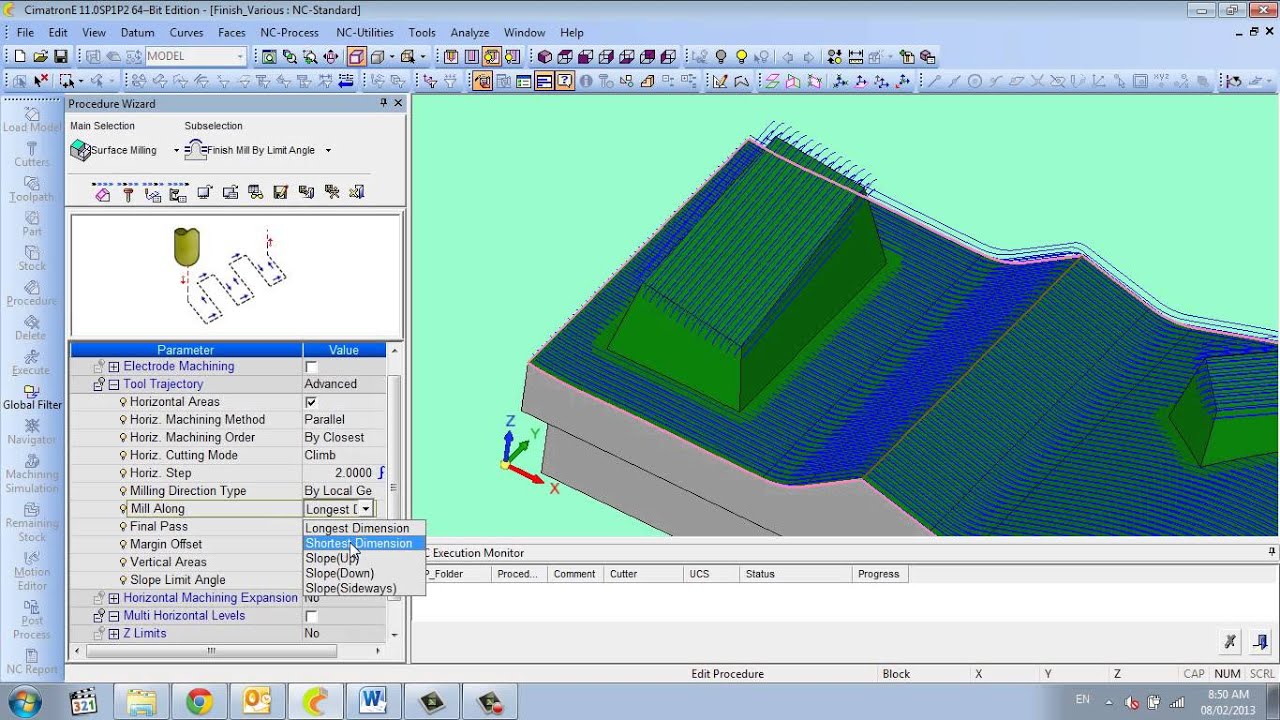The width and height of the screenshot is (1280, 720).
Task: Save the document with the floppy icon
Action: pos(61,57)
